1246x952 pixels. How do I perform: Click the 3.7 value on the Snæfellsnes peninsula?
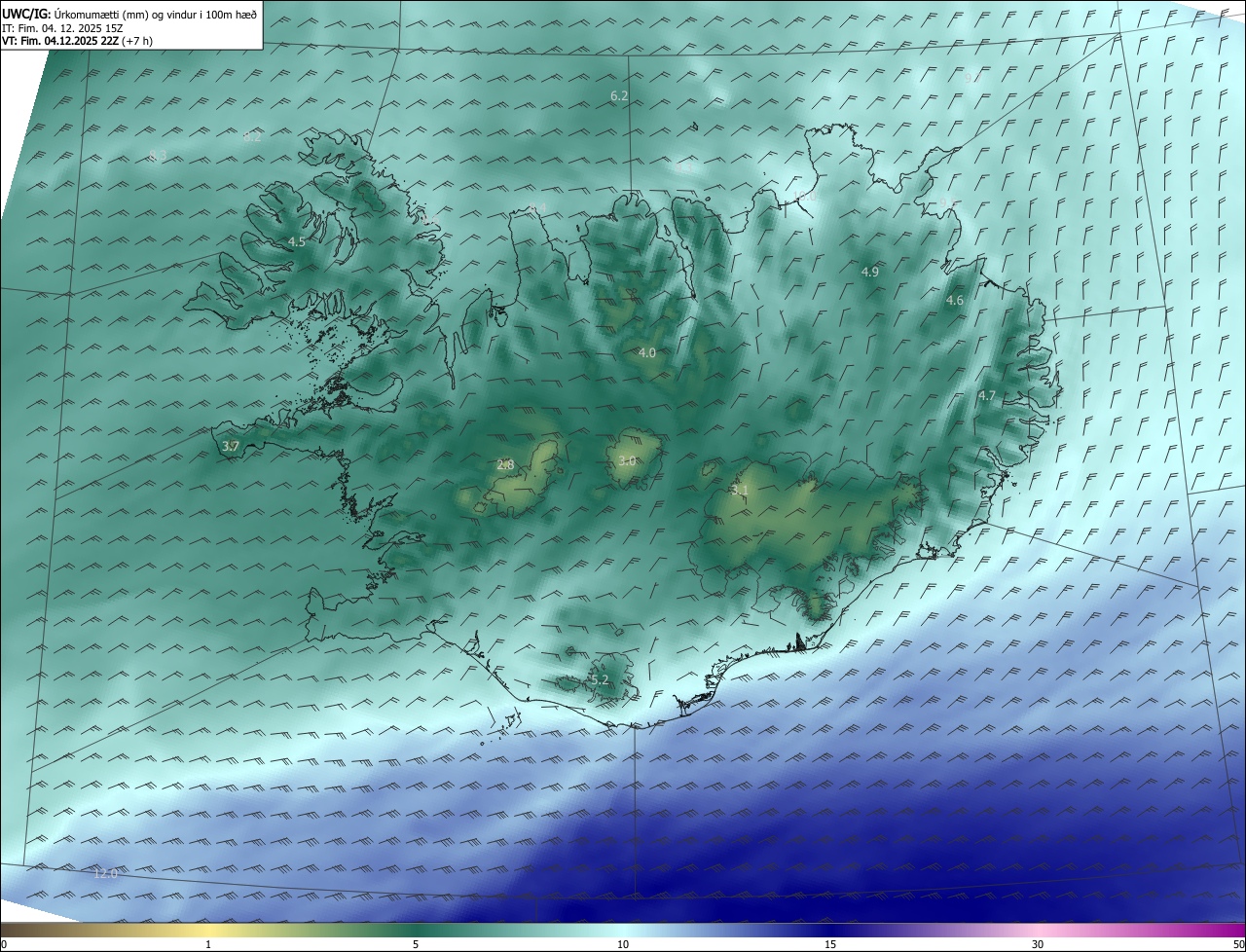click(231, 446)
